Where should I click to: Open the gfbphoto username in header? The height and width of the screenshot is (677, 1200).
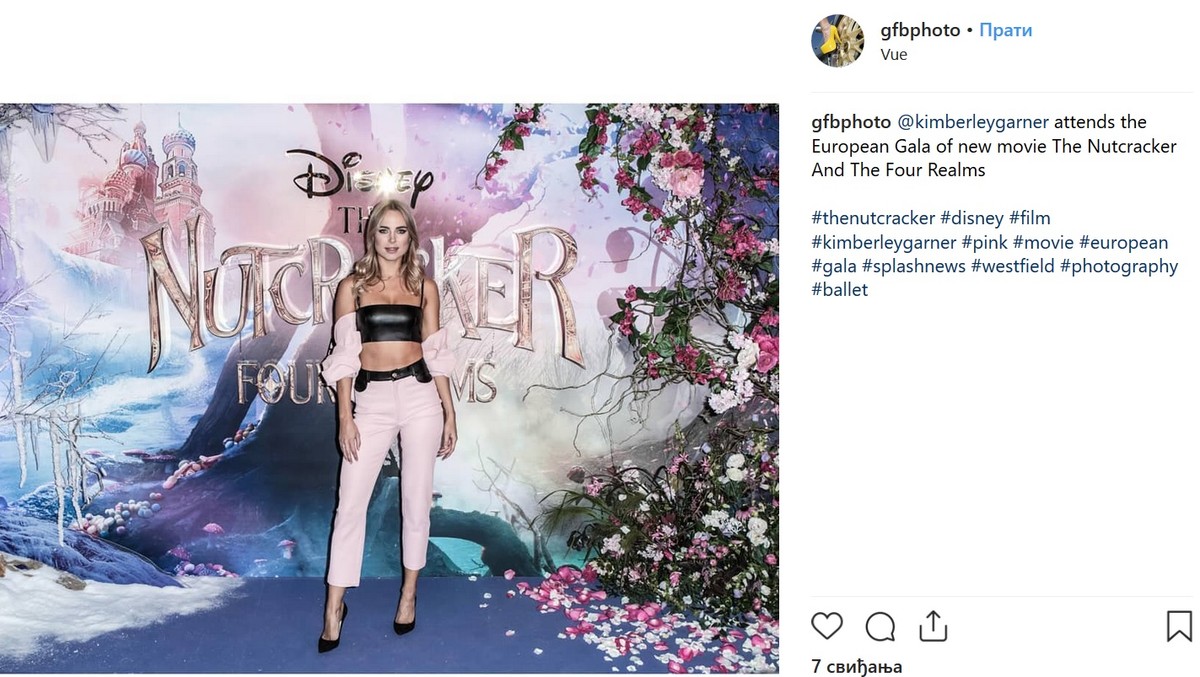(920, 30)
